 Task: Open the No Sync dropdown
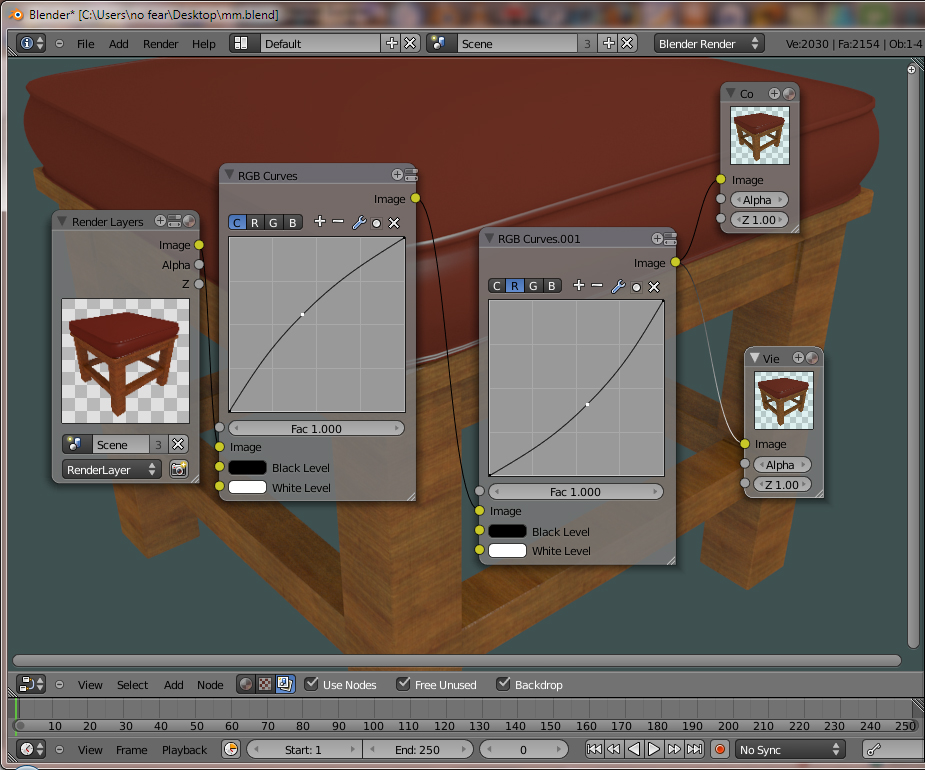pos(790,749)
